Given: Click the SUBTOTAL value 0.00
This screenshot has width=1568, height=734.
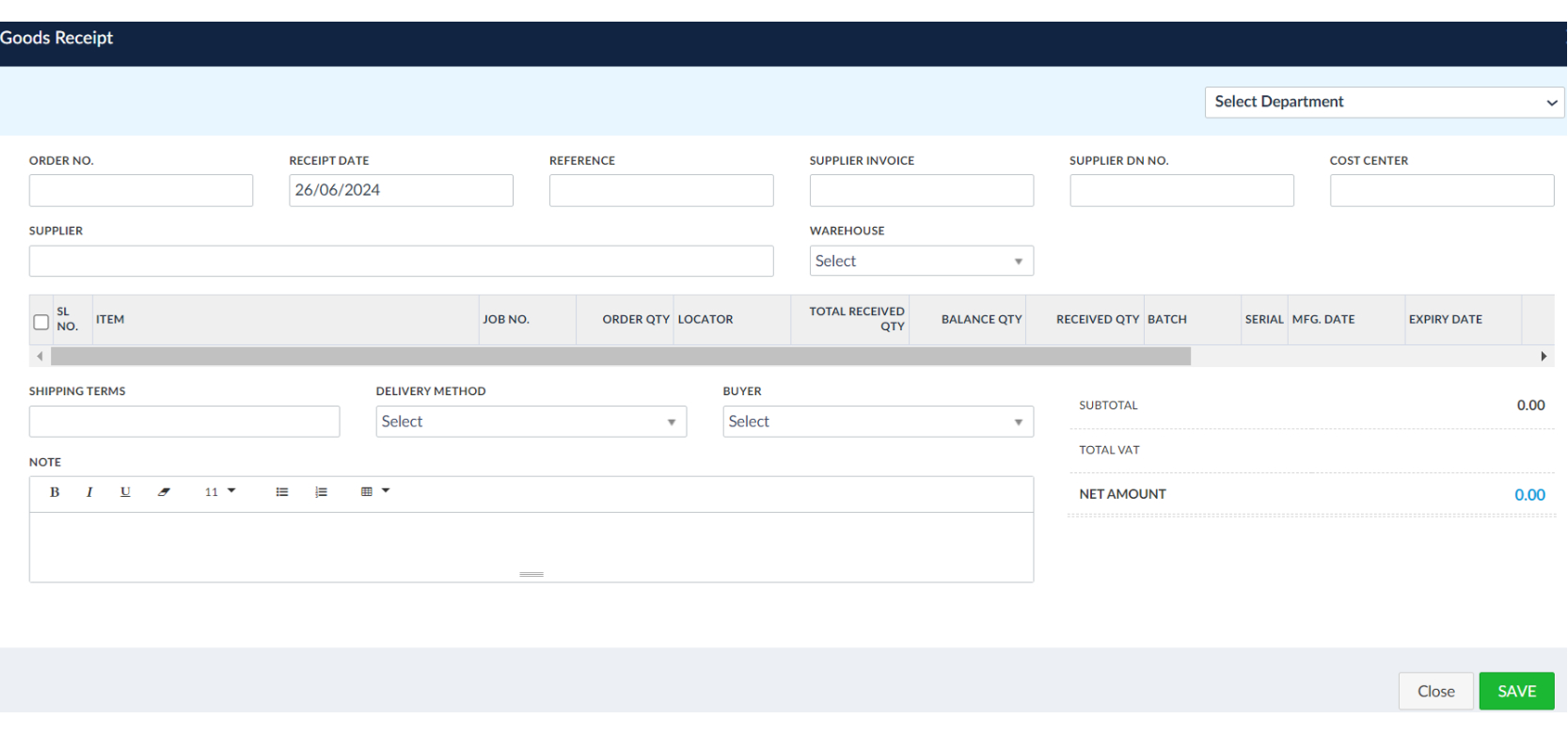Looking at the screenshot, I should tap(1530, 406).
